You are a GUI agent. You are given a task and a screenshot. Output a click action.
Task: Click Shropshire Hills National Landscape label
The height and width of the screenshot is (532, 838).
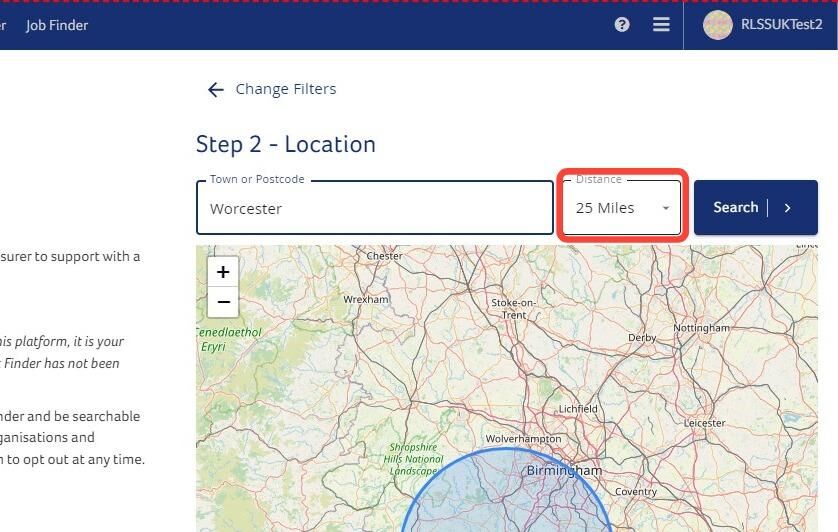414,459
